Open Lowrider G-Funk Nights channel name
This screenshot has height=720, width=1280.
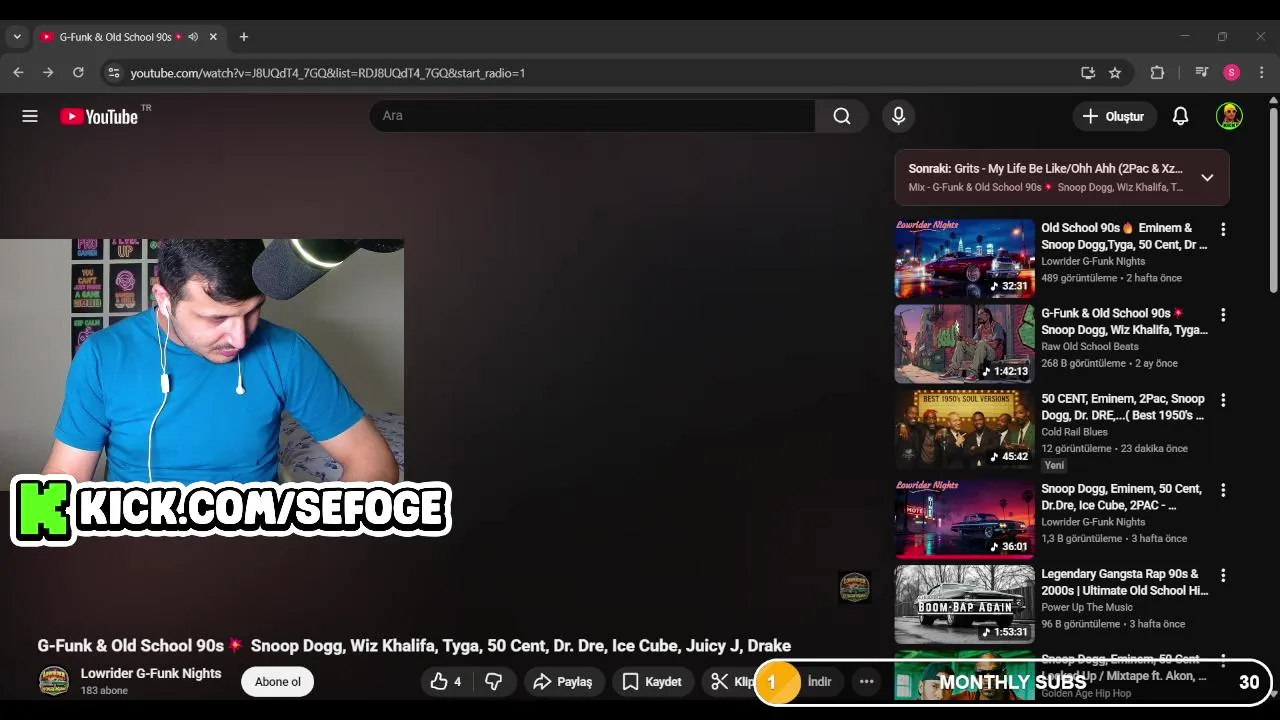coord(151,673)
